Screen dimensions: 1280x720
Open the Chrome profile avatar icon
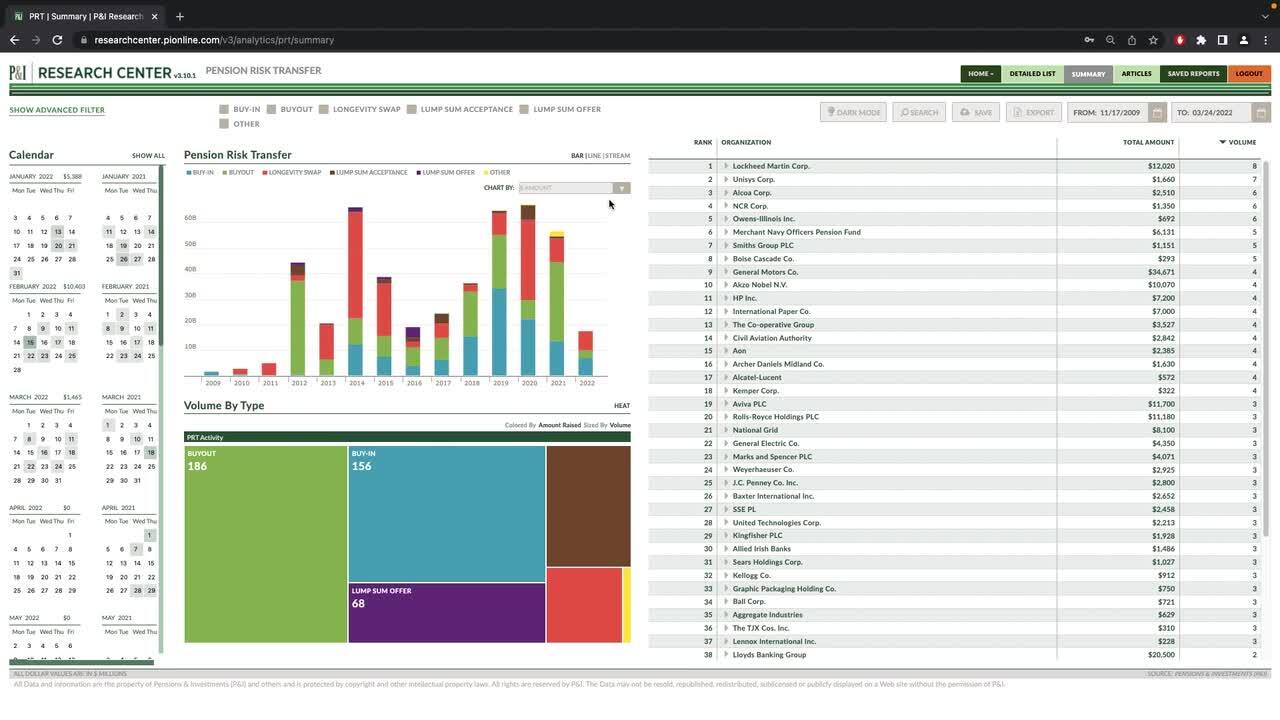tap(1244, 40)
